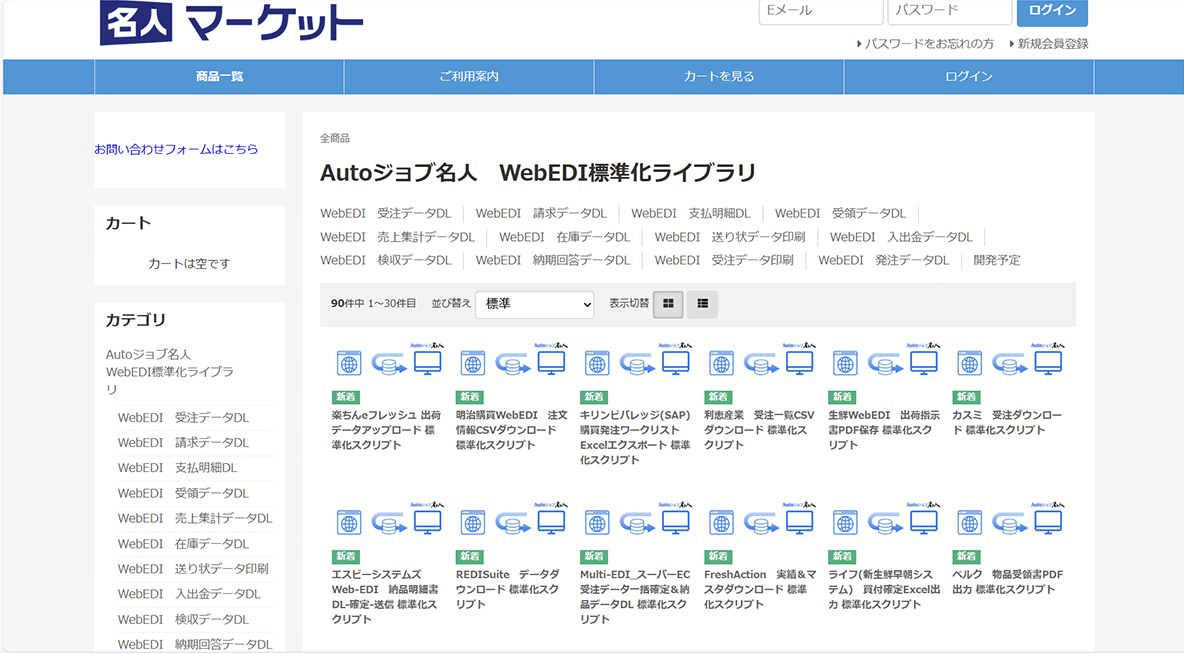Filter by WebEDI 在庫データDL top link
The image size is (1184, 654).
tap(565, 237)
